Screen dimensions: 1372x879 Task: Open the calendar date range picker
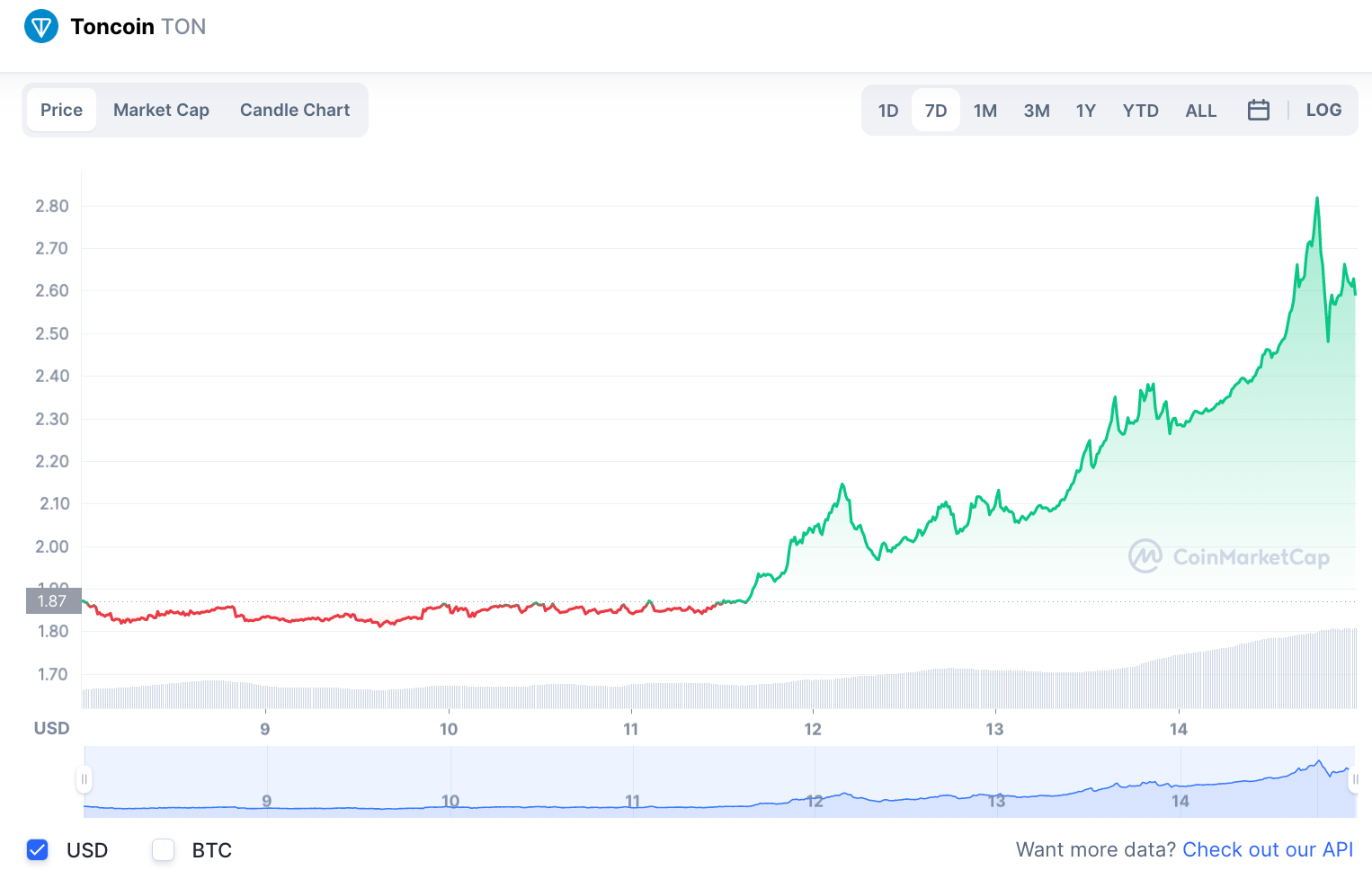pyautogui.click(x=1259, y=110)
